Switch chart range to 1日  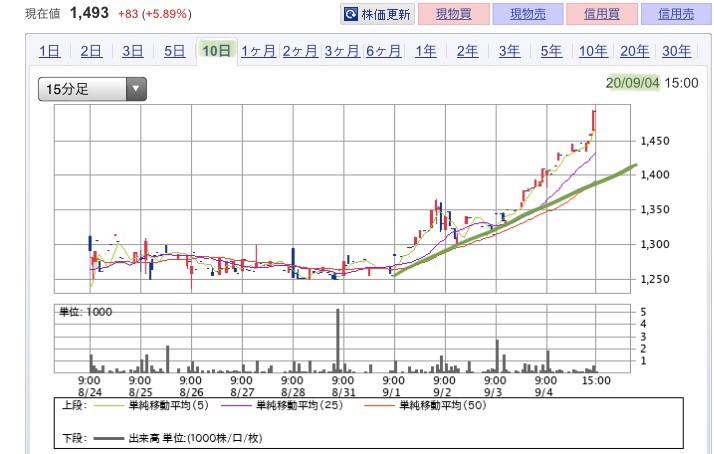point(50,51)
